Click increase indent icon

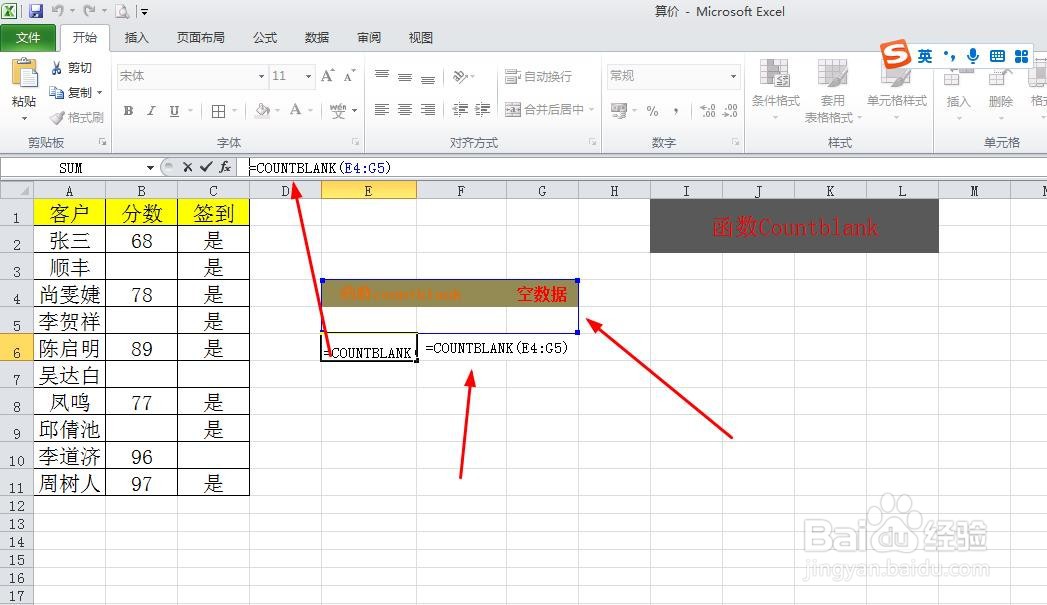[x=483, y=110]
